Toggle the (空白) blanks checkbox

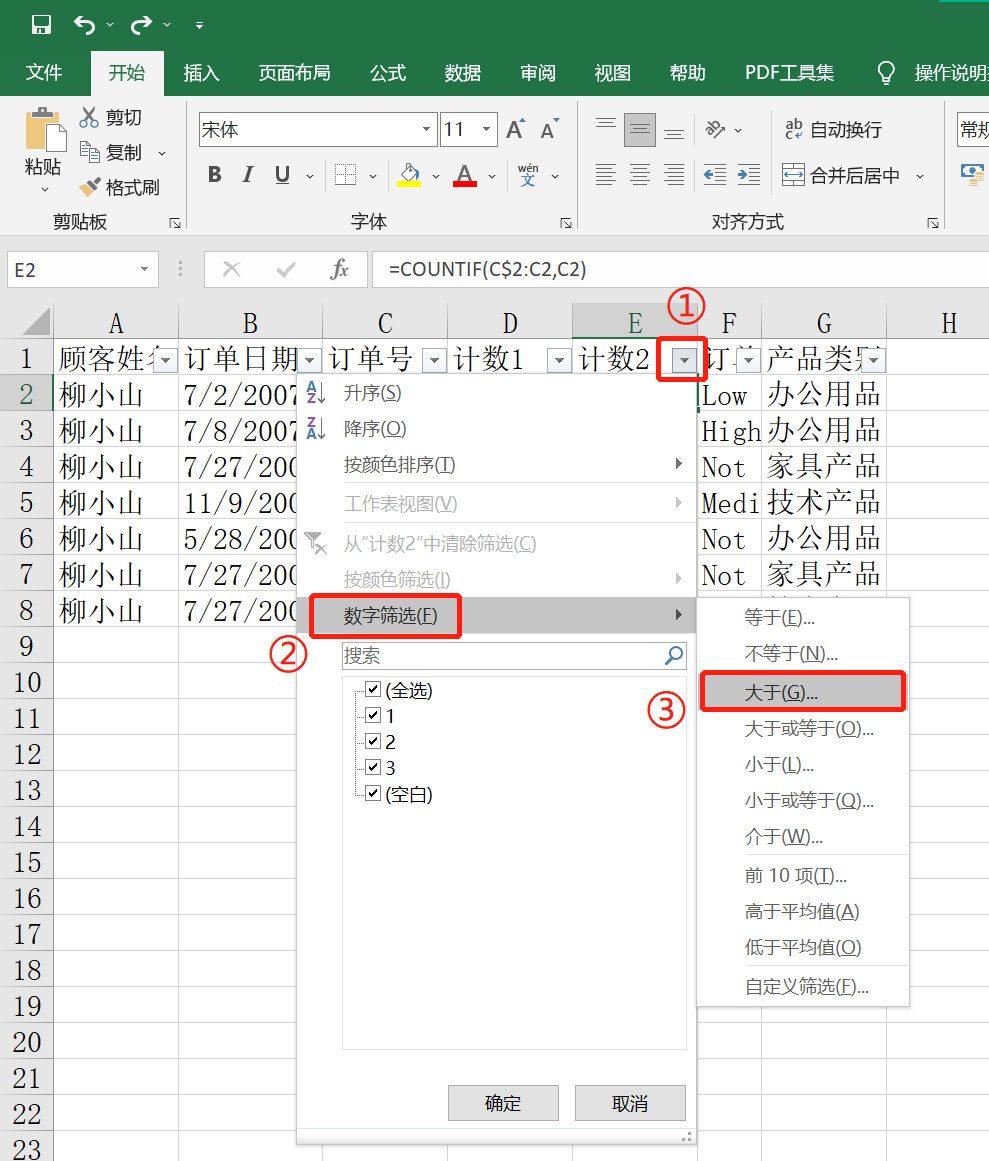[373, 794]
